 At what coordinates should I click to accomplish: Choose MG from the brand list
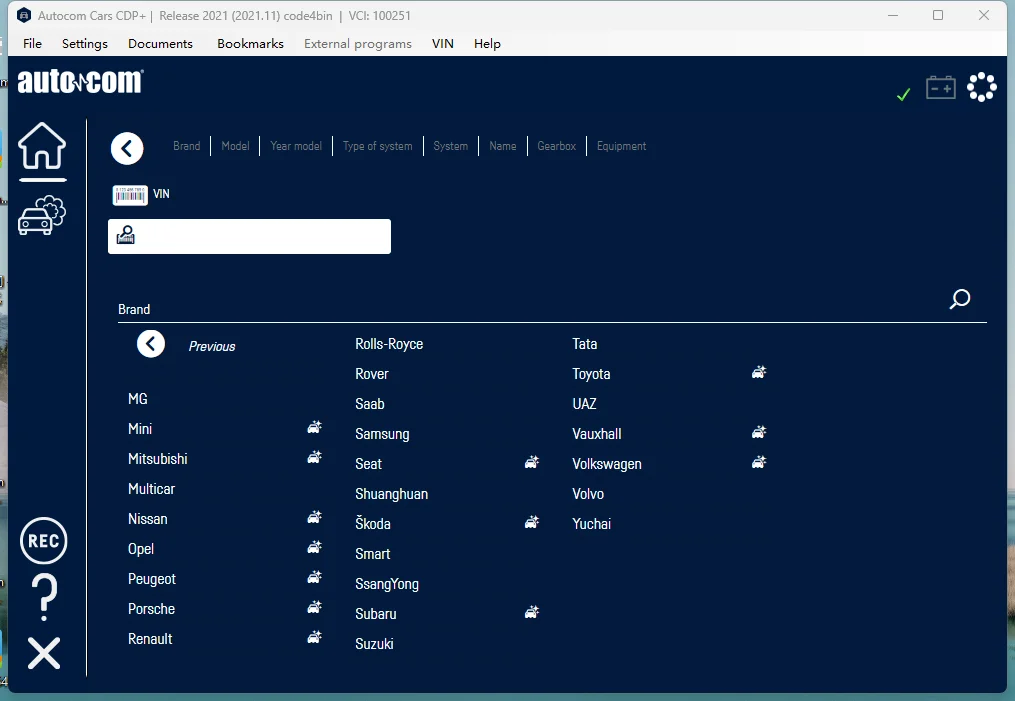click(138, 399)
